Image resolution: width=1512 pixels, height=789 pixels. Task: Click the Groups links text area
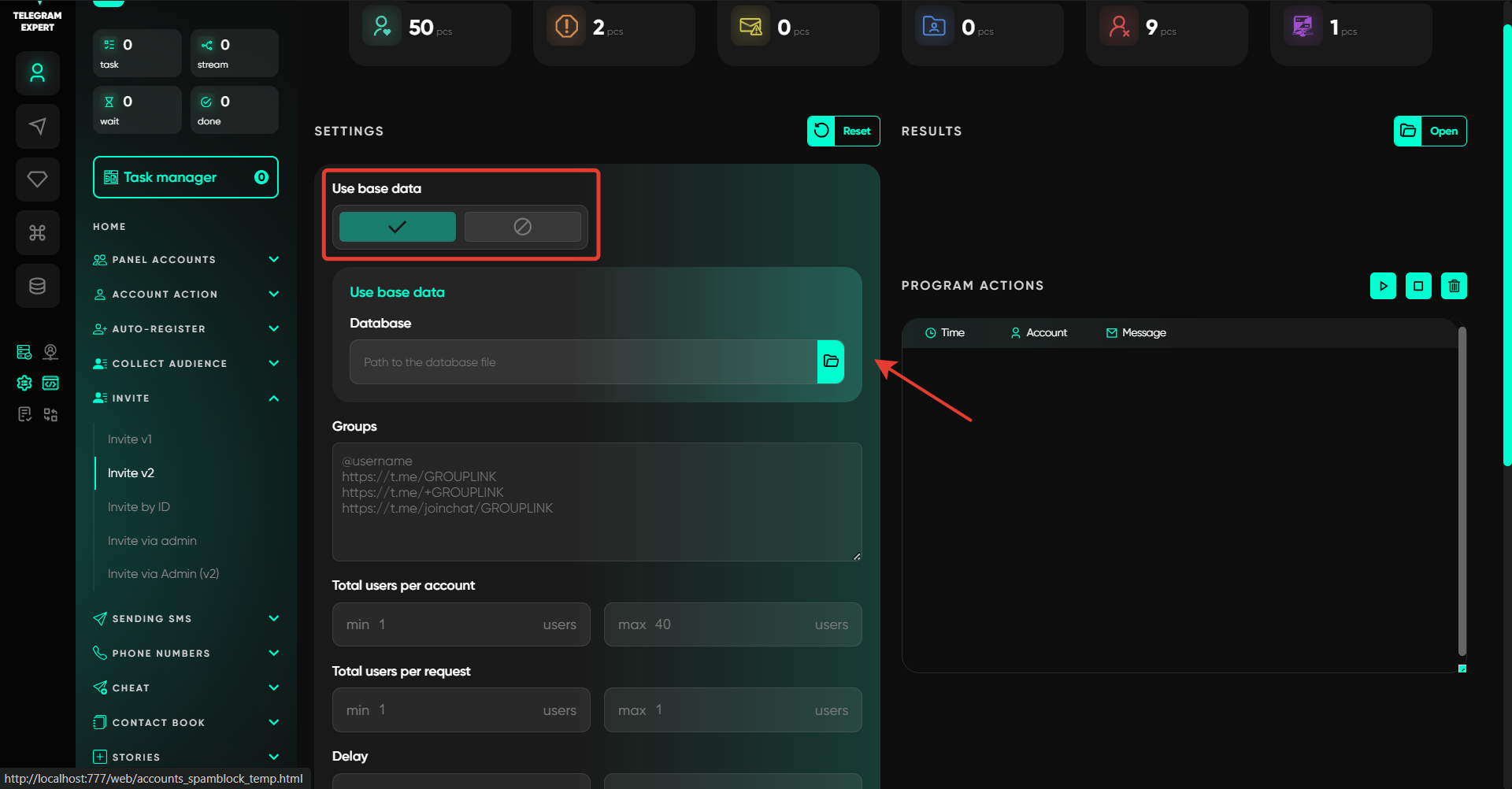coord(597,502)
